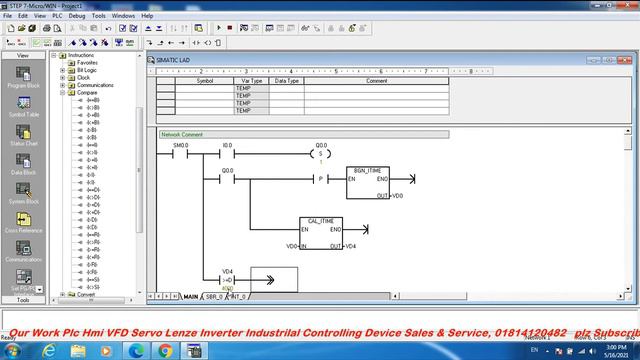This screenshot has height=360, width=640.
Task: Open the Windows Start menu
Action: pos(12,351)
